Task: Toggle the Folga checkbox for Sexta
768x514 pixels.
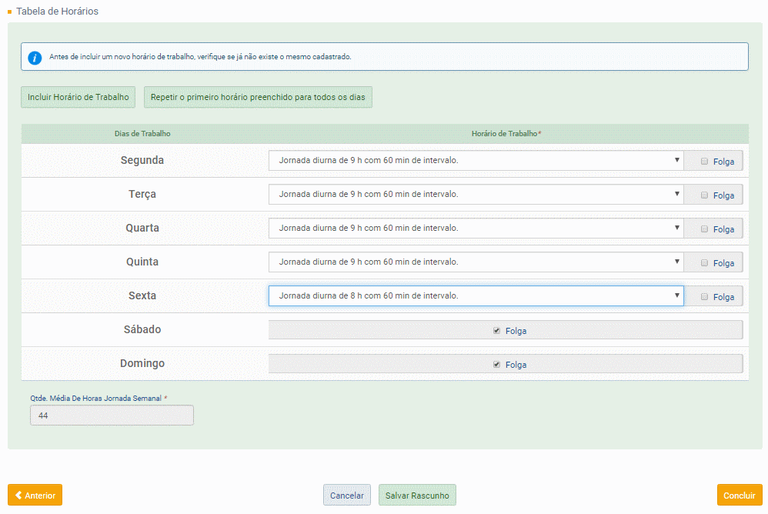Action: [704, 297]
